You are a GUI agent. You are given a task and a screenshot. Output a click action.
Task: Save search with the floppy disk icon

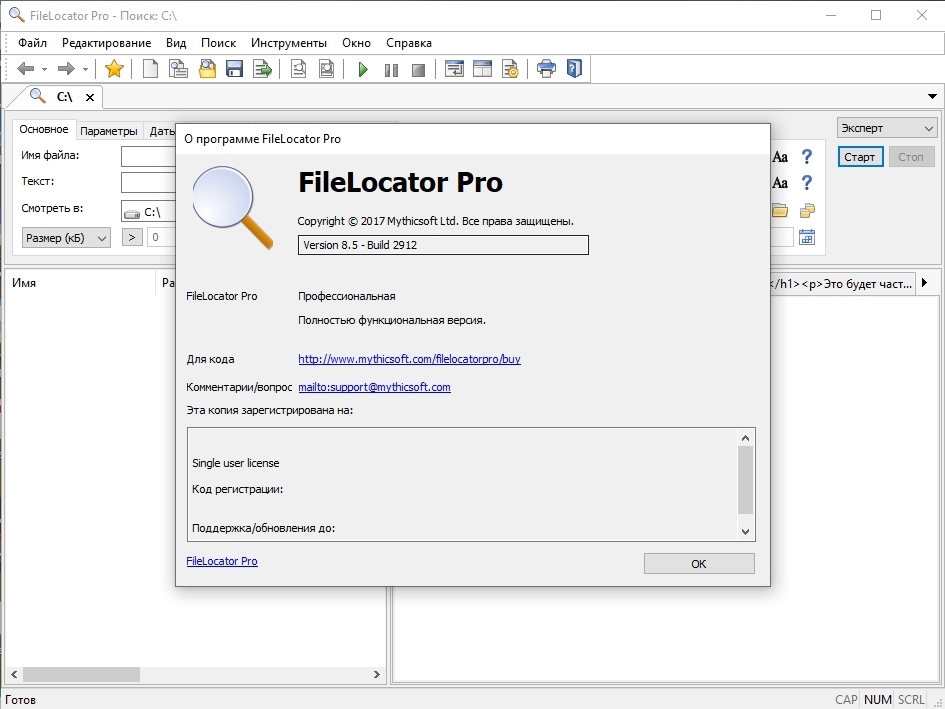(x=234, y=69)
